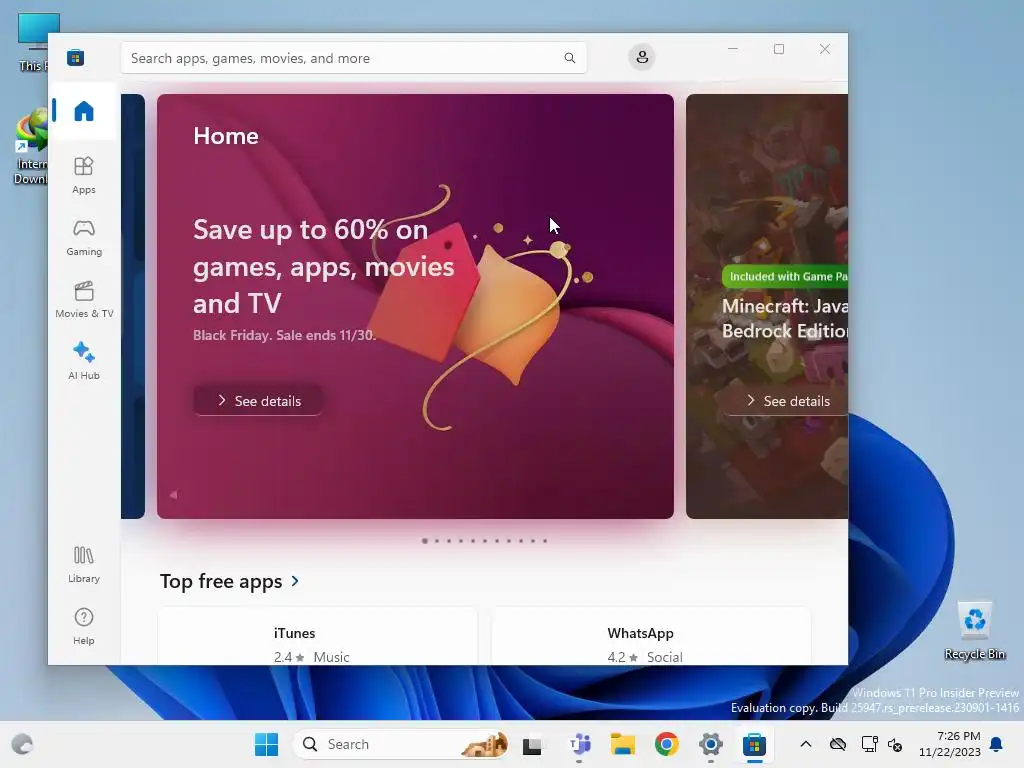Screen dimensions: 1024x768
Task: Click the OneDrive cloud tray icon
Action: coord(837,744)
